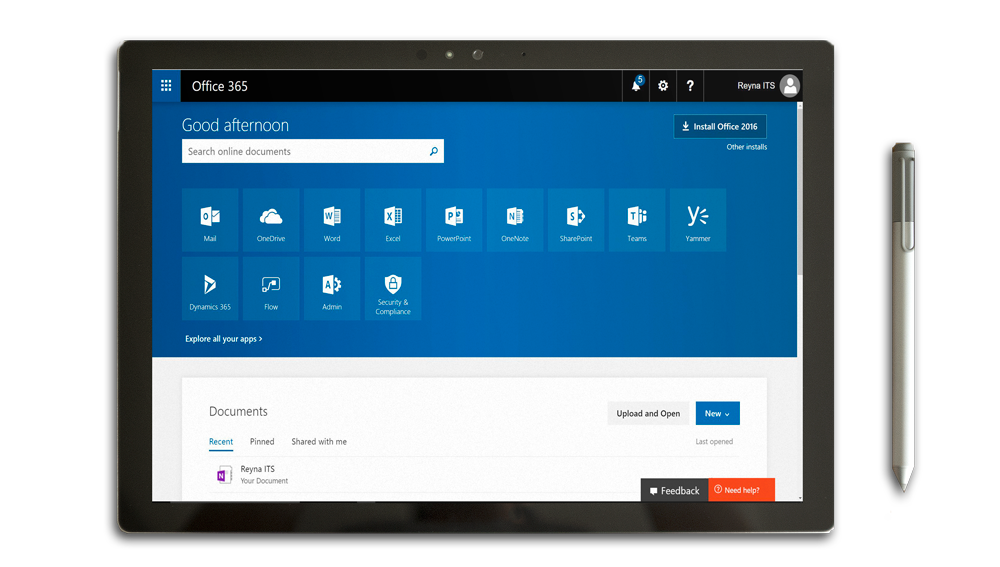Screen dimensions: 1000x567
Task: Launch the Flow app tile
Action: pos(271,288)
